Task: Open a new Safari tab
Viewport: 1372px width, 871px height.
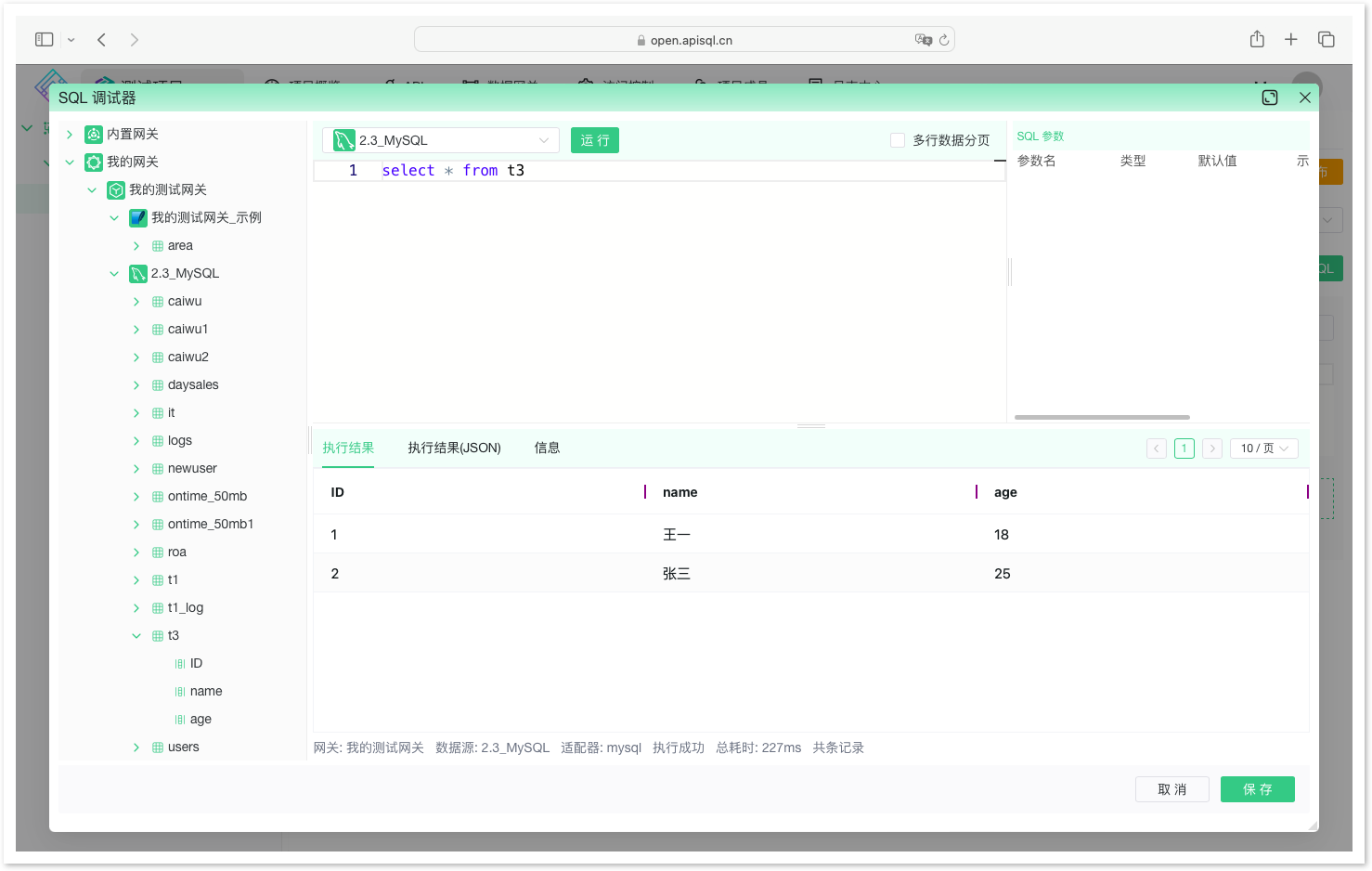Action: click(1291, 39)
